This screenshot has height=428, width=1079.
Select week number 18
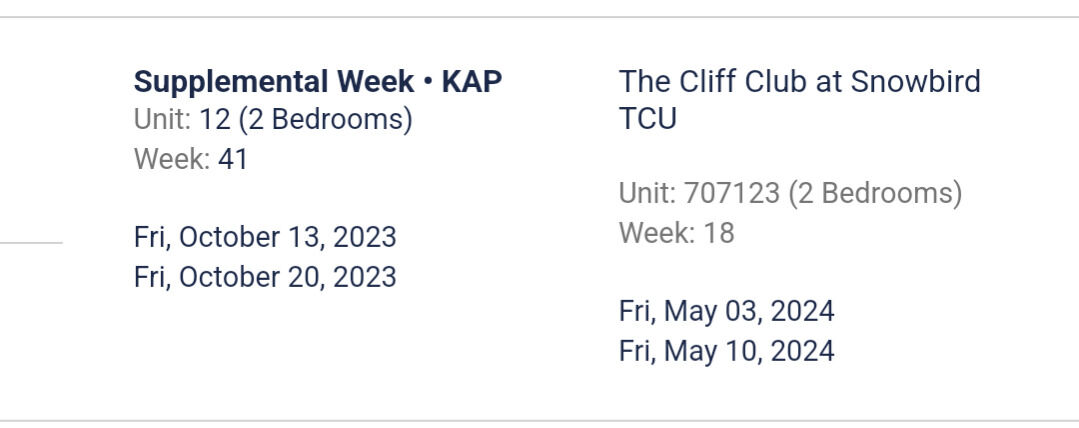click(717, 233)
